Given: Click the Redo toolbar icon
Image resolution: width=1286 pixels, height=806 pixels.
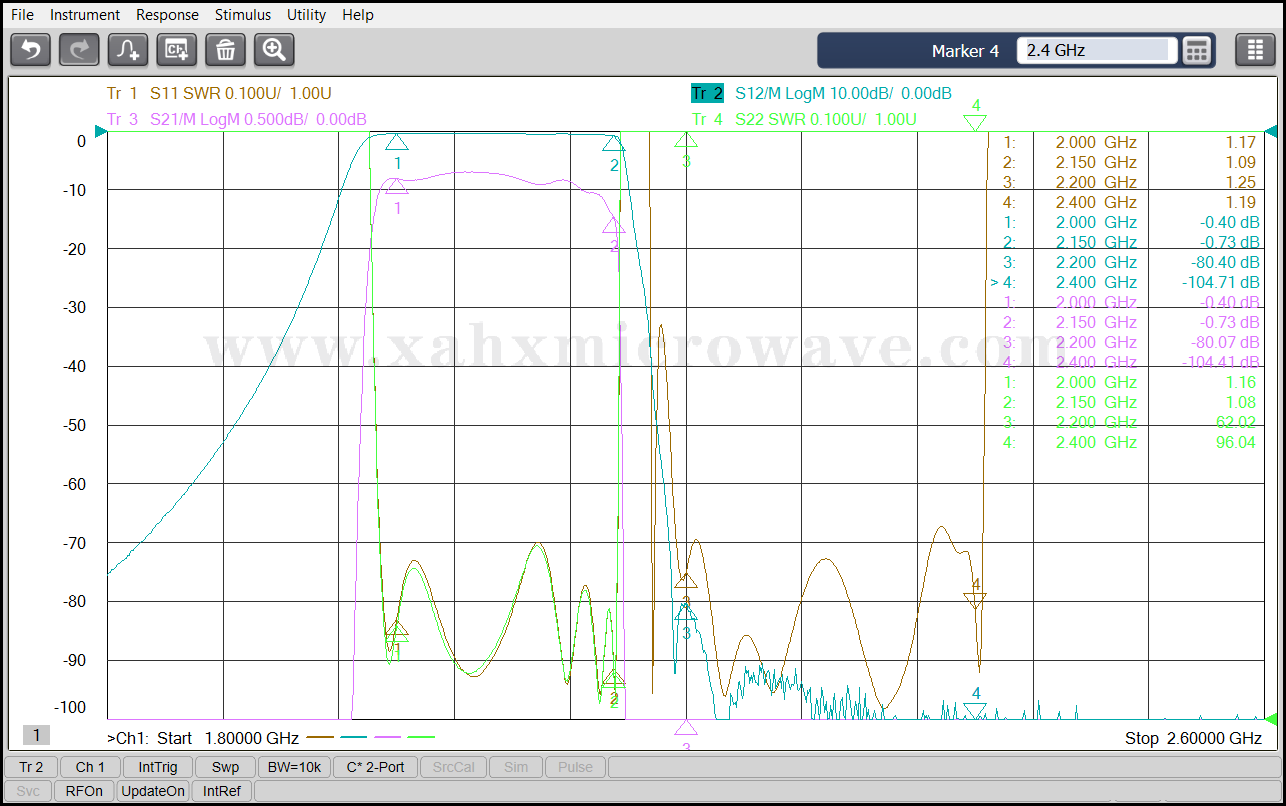Looking at the screenshot, I should click(x=79, y=50).
